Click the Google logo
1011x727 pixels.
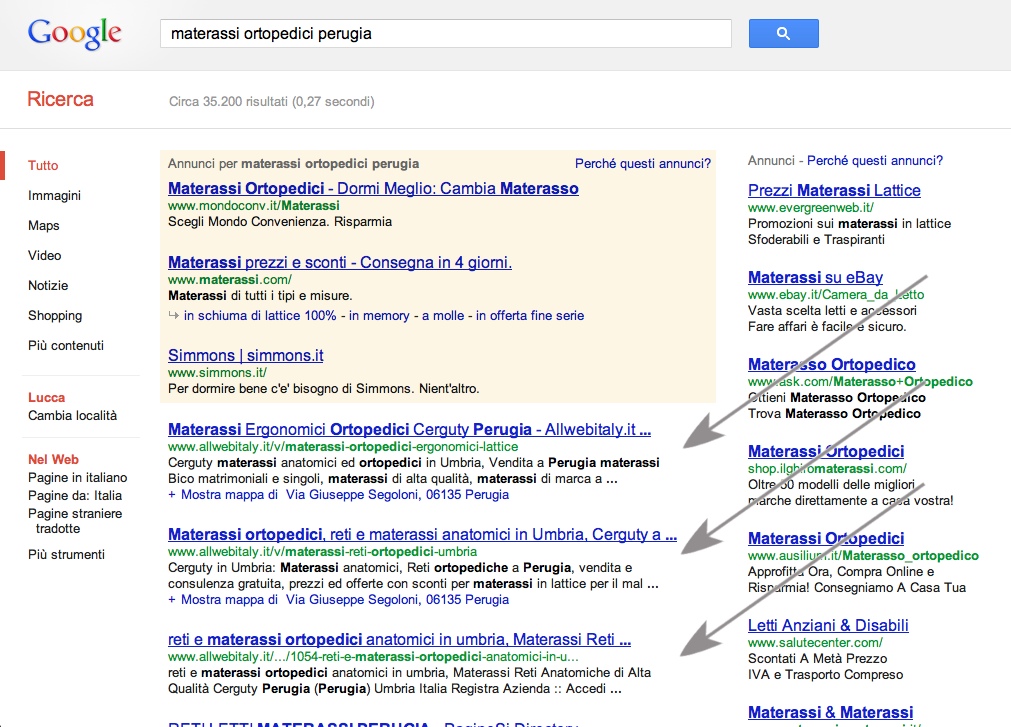click(x=75, y=33)
